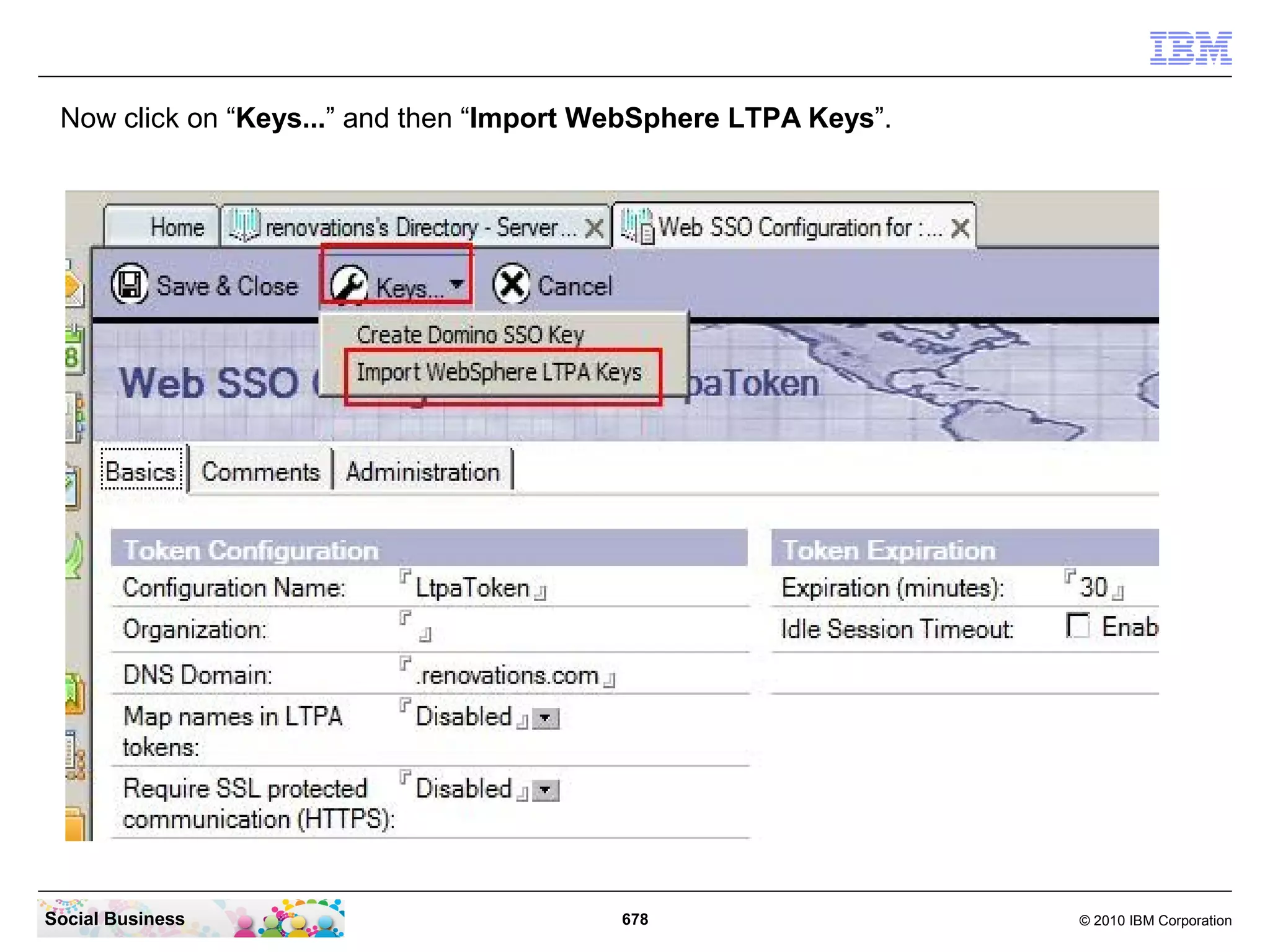Click the DNS Domain label
This screenshot has height=952, width=1270.
pos(197,674)
